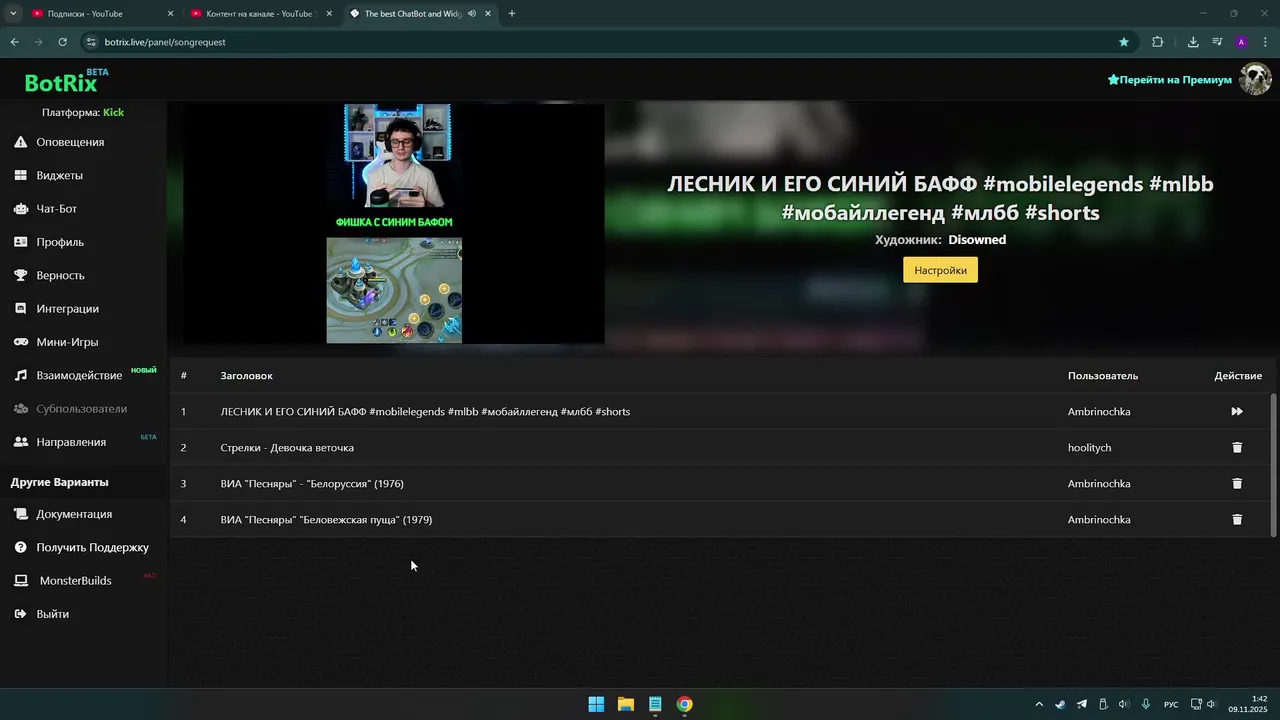The width and height of the screenshot is (1280, 720).
Task: Open Chrome from the taskbar
Action: click(684, 704)
